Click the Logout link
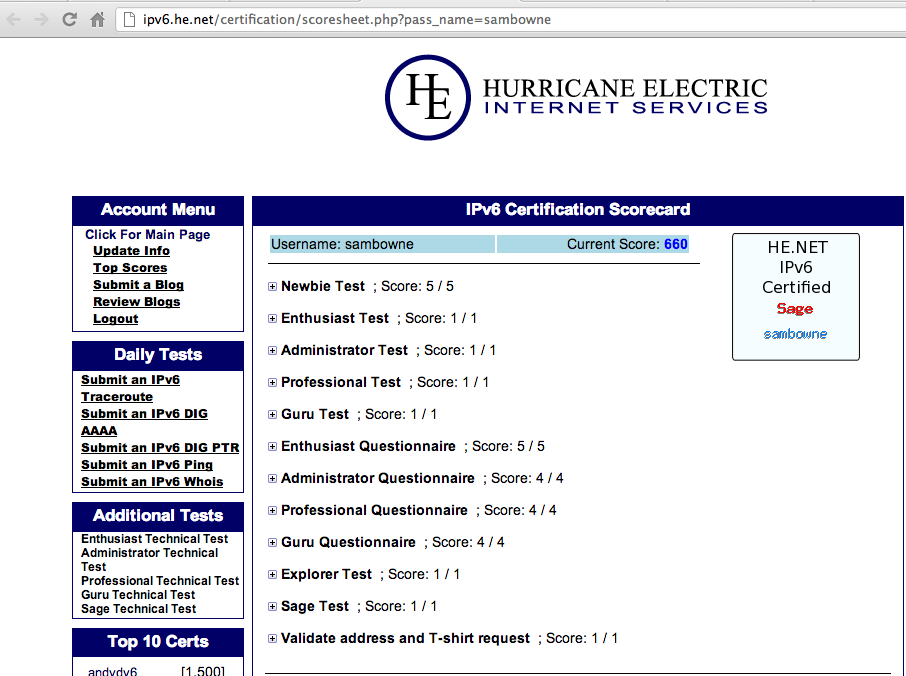 click(x=116, y=319)
